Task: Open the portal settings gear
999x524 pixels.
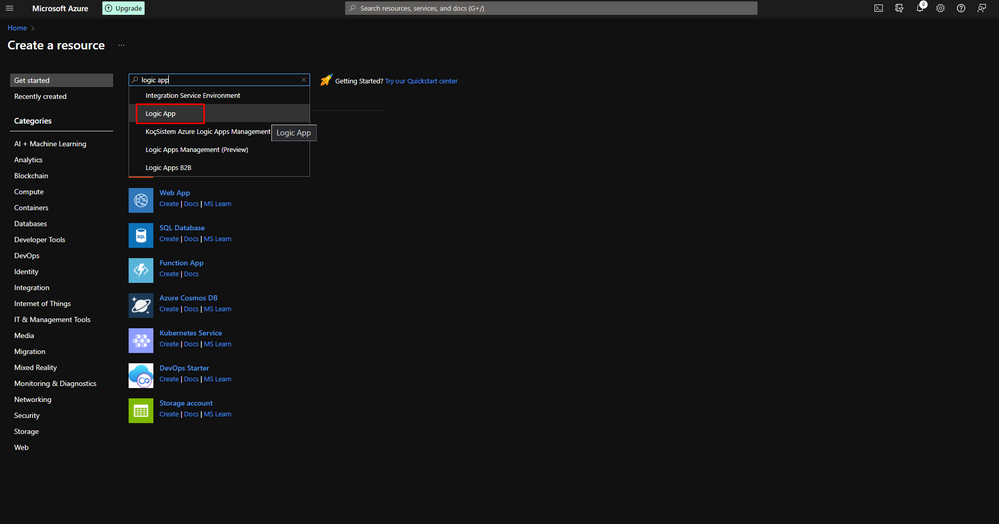Action: click(940, 8)
